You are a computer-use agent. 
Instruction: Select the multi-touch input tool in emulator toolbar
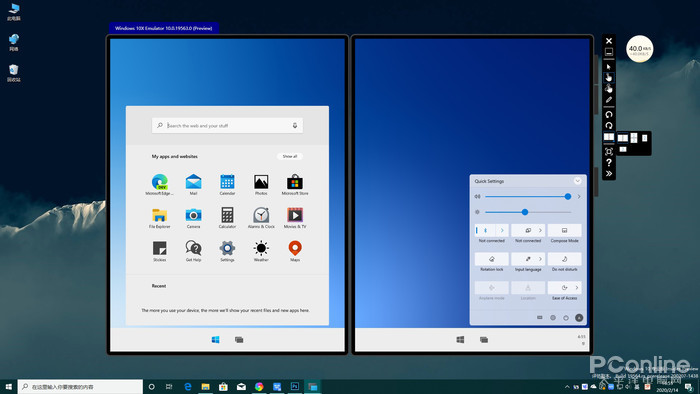click(x=608, y=88)
